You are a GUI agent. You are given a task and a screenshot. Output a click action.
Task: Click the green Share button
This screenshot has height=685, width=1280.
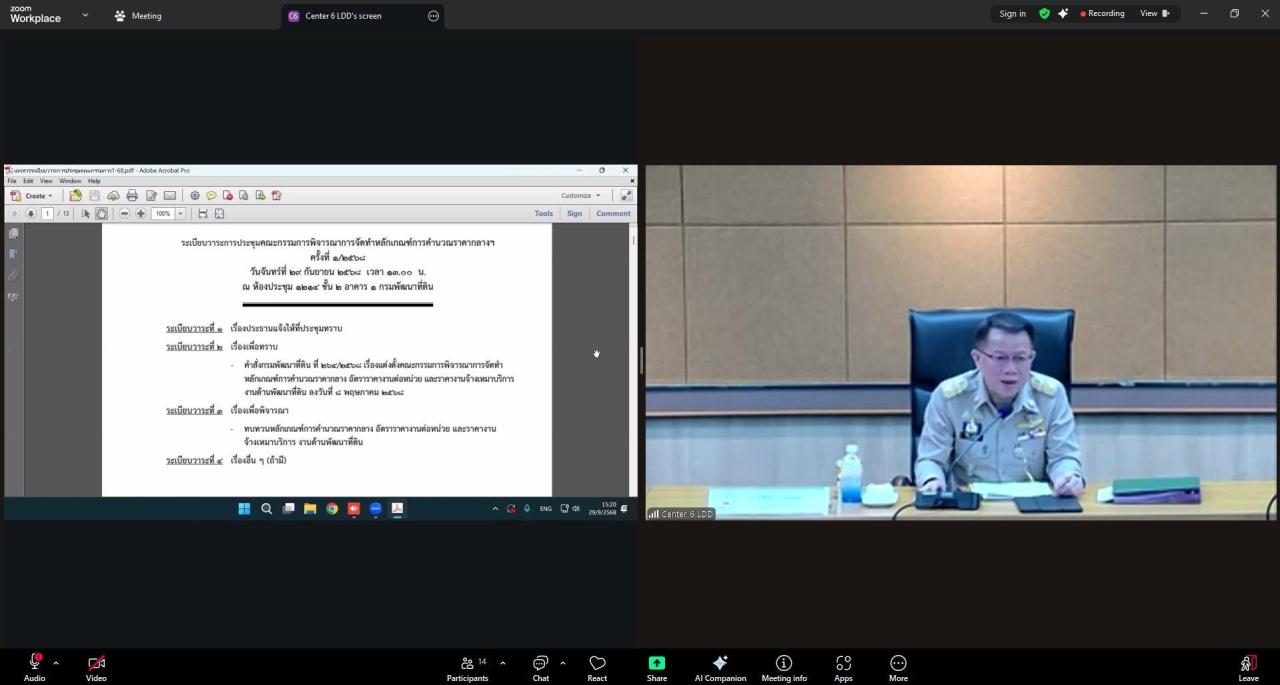point(657,667)
